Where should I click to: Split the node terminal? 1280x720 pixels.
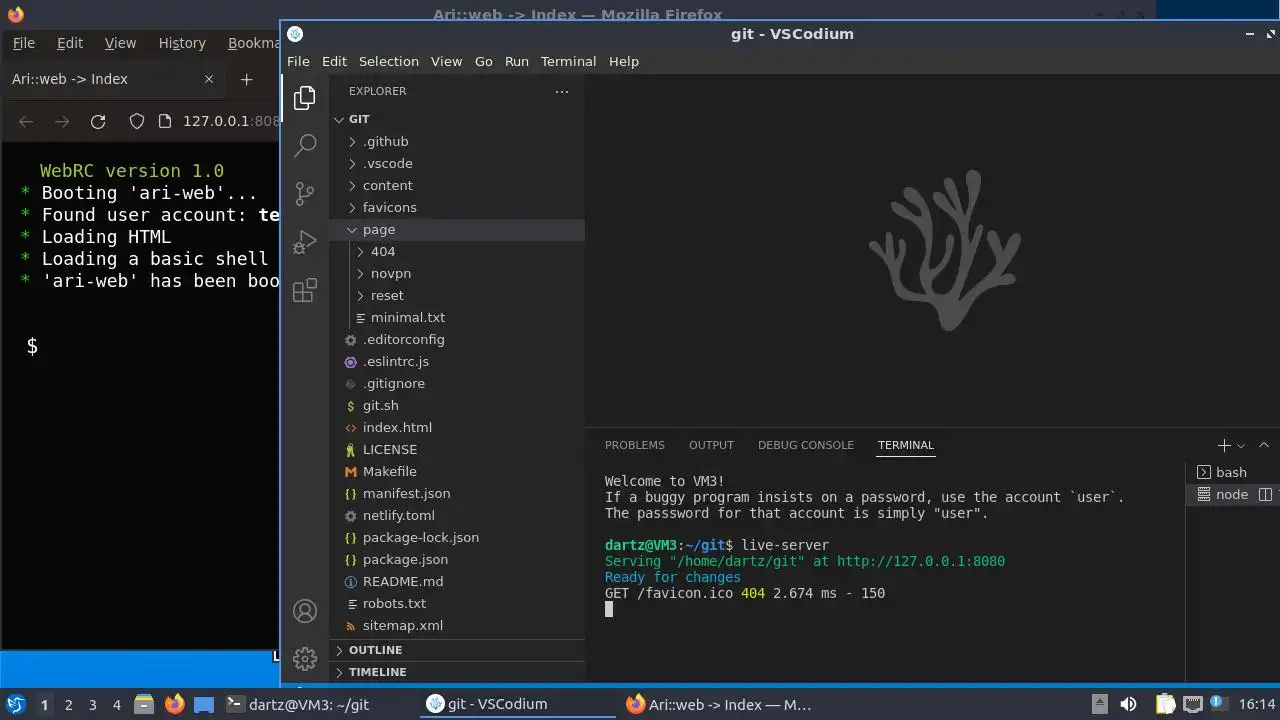(1264, 494)
